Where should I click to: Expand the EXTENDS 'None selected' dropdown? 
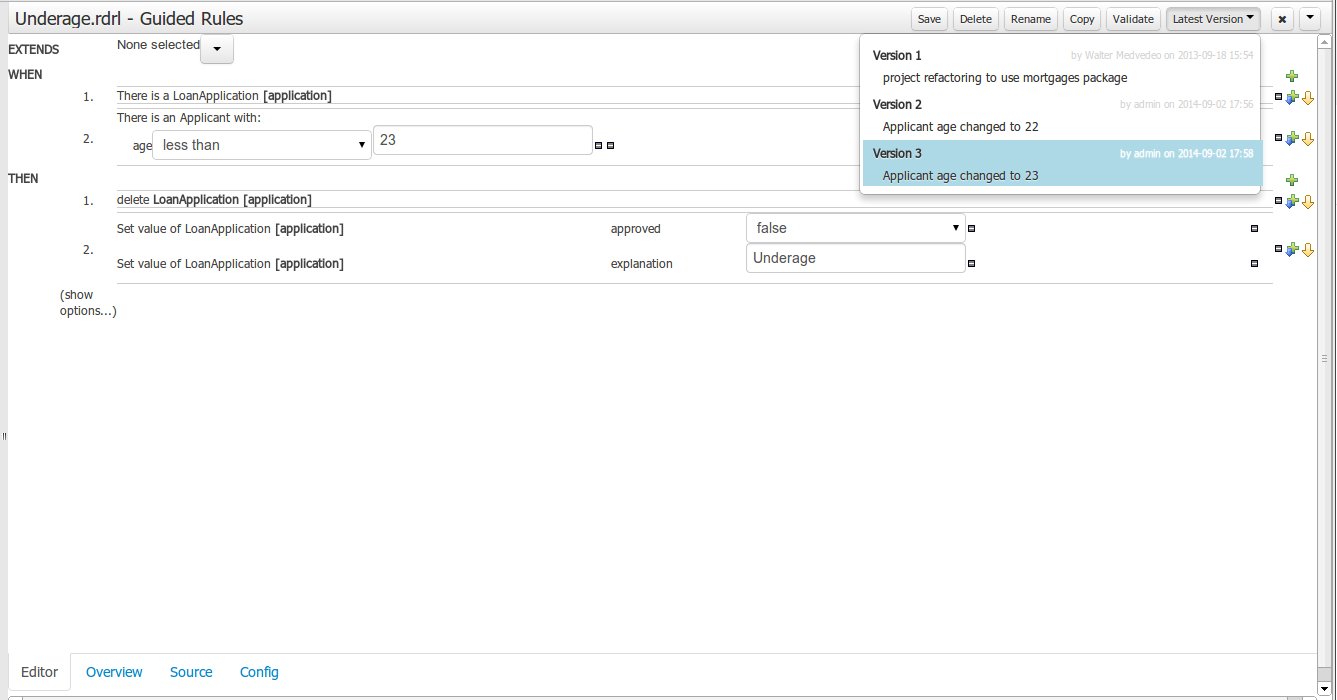217,49
